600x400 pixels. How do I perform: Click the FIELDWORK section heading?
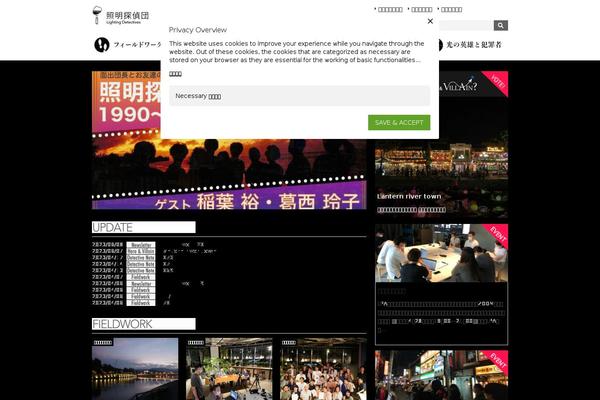pos(143,324)
